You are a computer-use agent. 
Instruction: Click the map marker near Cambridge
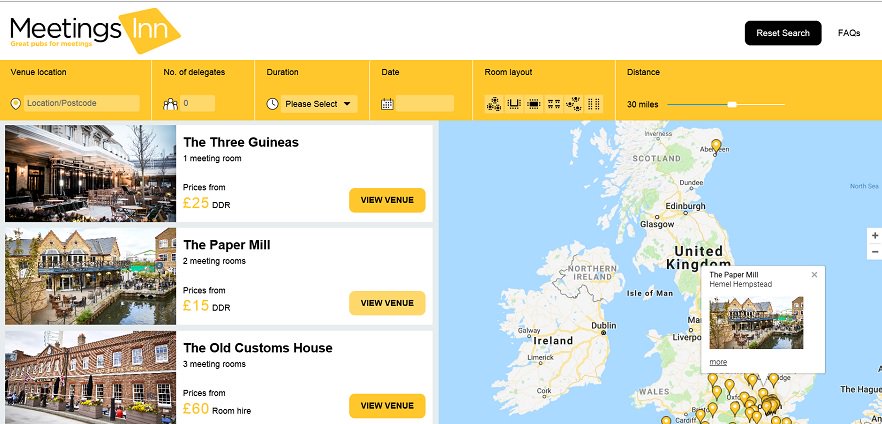(x=773, y=380)
